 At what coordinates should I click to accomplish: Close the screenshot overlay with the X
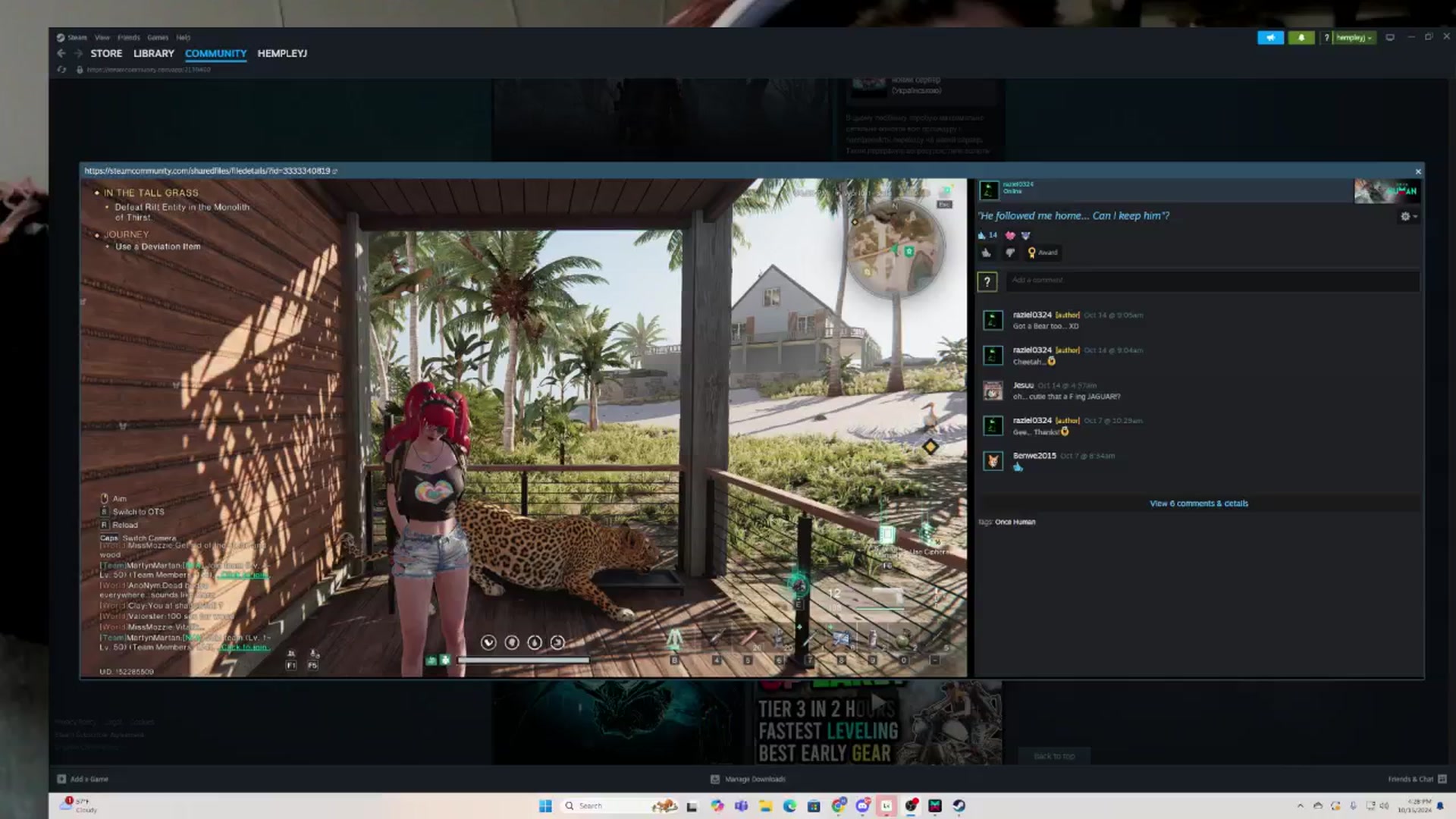click(1418, 171)
